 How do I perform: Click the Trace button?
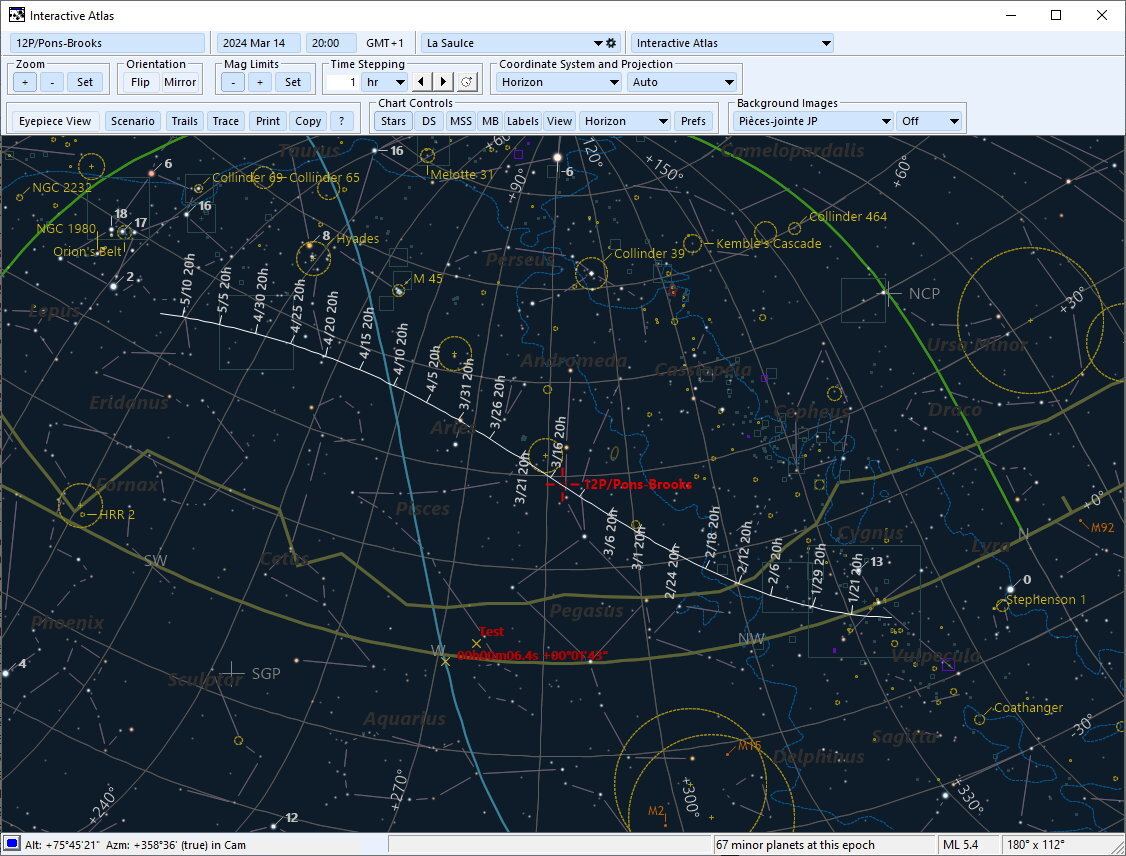point(225,121)
